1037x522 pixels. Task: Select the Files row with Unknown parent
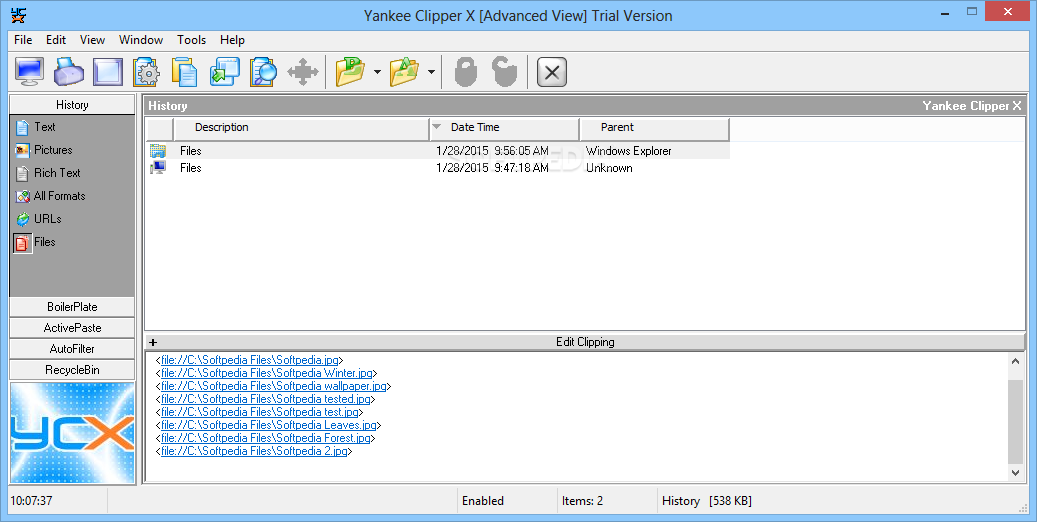tap(438, 168)
